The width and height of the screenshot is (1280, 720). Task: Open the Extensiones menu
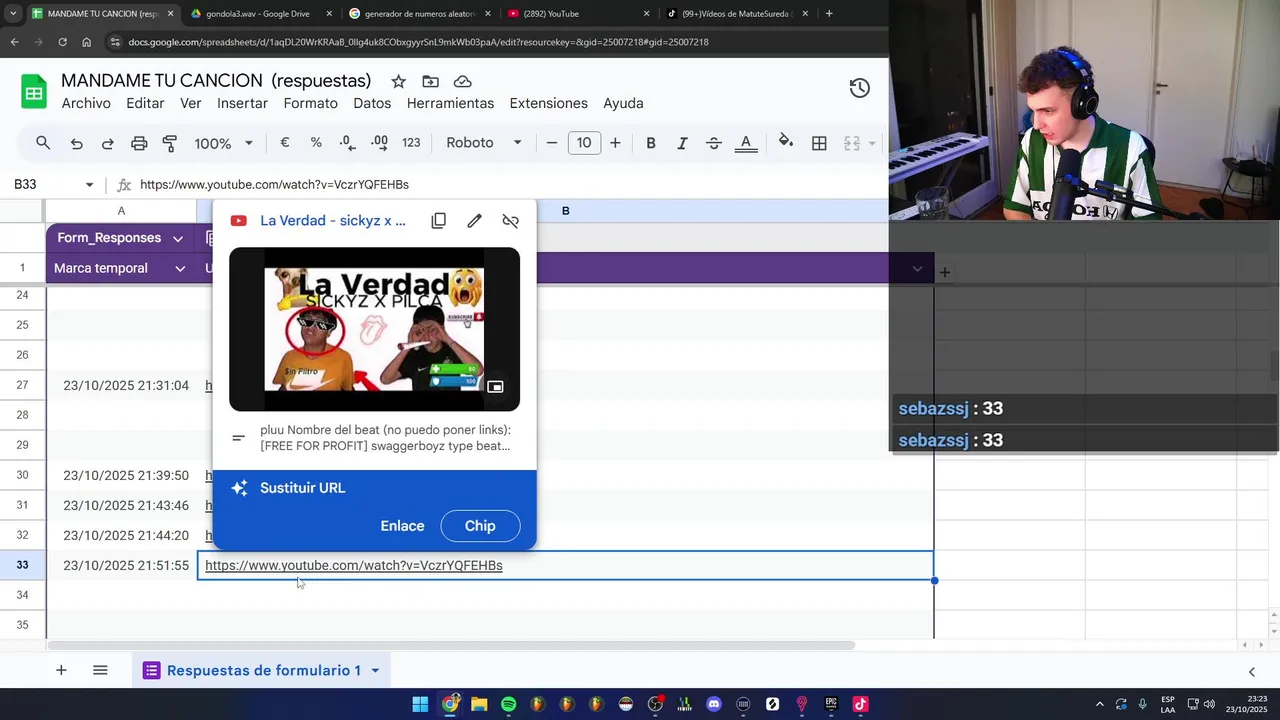pyautogui.click(x=548, y=103)
